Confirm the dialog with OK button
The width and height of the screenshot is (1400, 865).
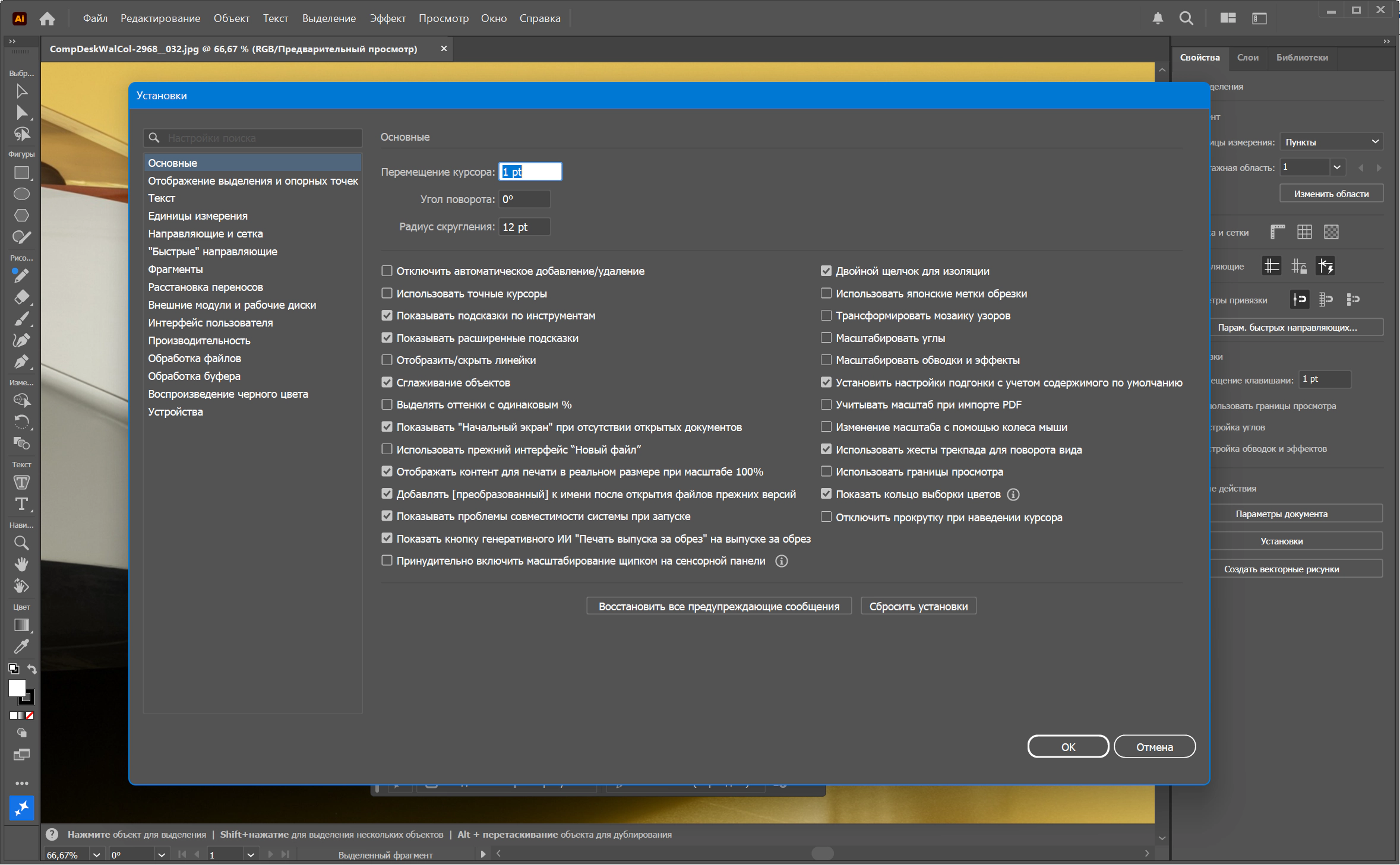[x=1067, y=747]
